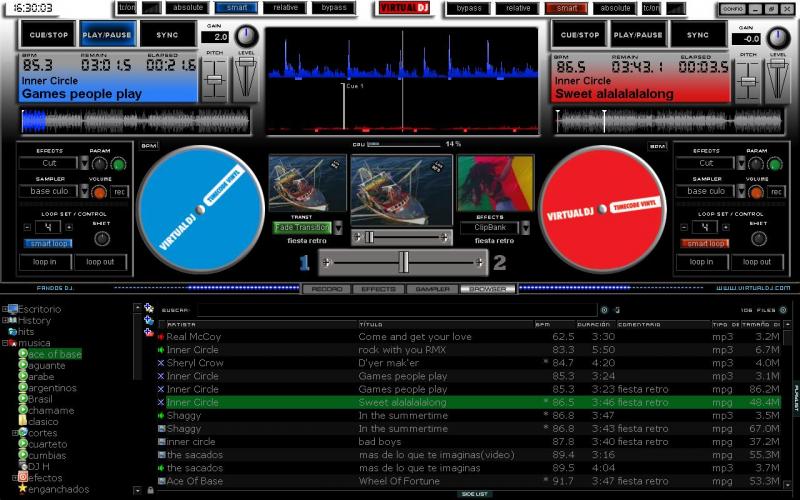Screen dimensions: 800x500
Task: Click right deck CUE/STOP button
Action: [580, 35]
